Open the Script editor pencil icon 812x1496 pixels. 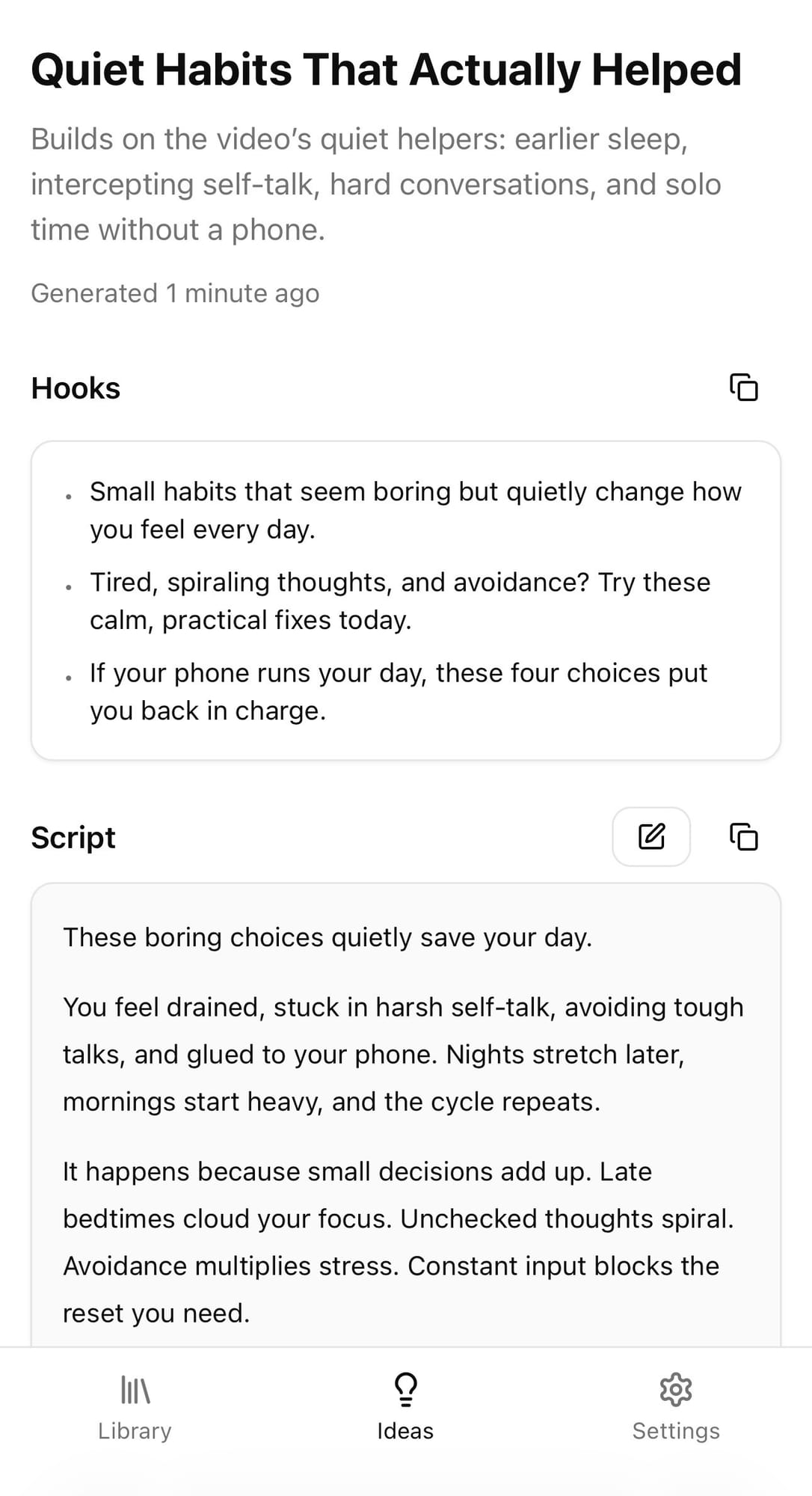point(650,836)
